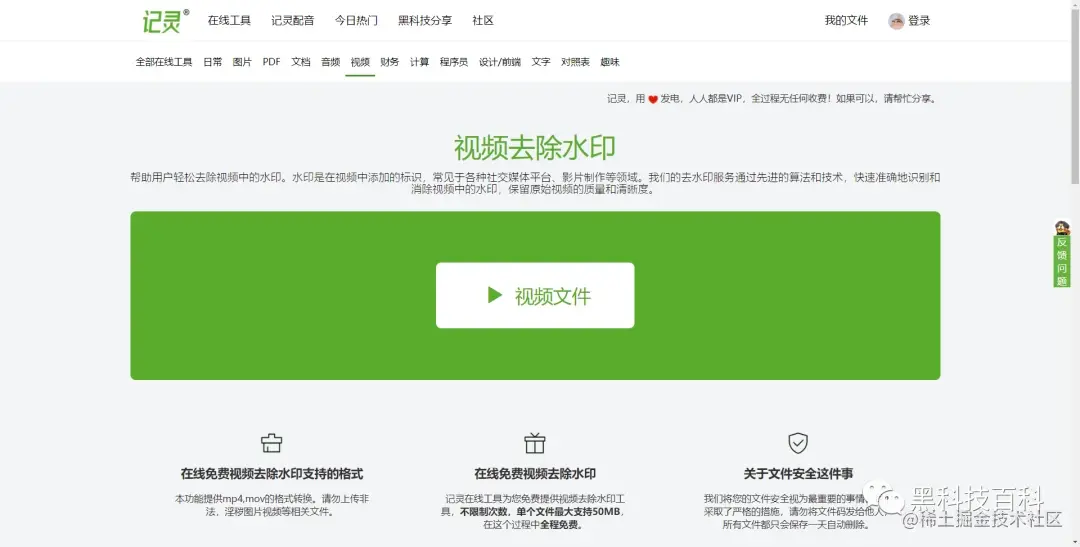
Task: Open the 计算 category
Action: [419, 62]
